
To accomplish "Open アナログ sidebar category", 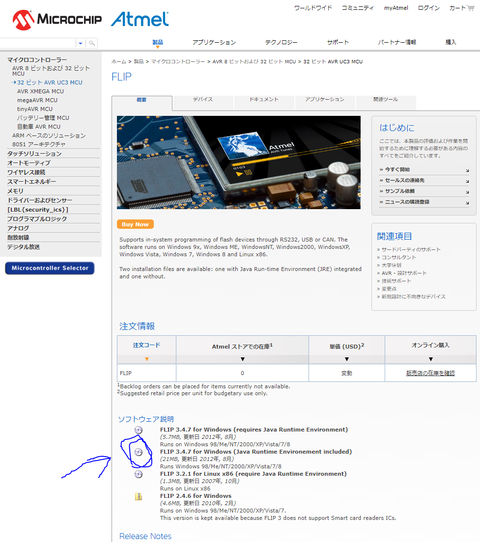I will tap(18, 228).
